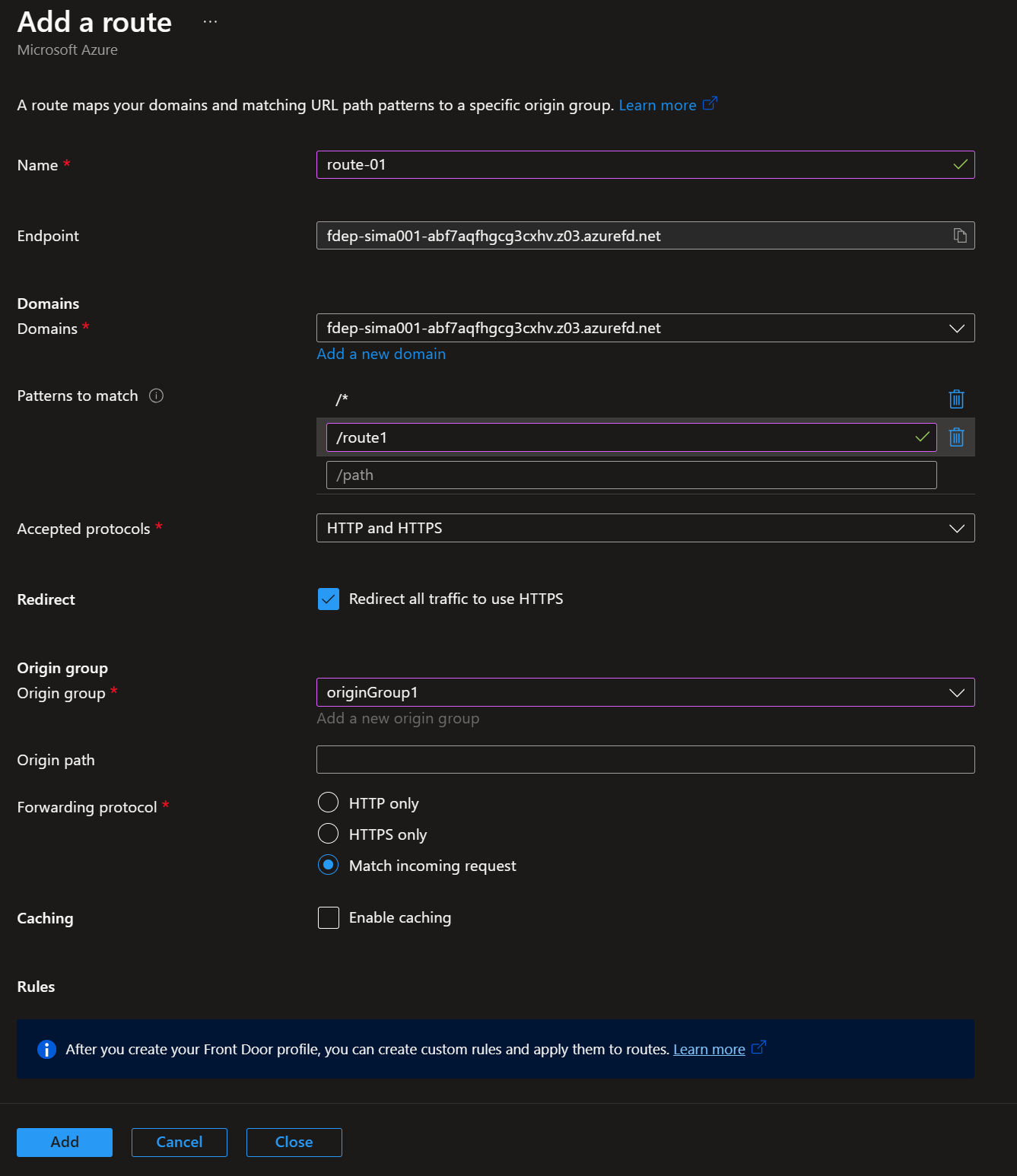Open more options via ellipsis next to title

(x=210, y=21)
